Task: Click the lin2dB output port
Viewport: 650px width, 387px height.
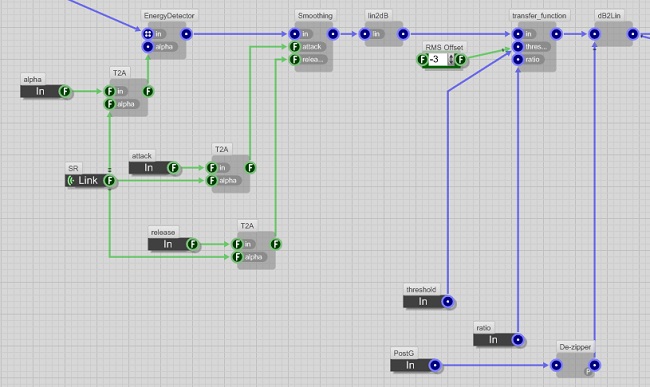Action: tap(403, 34)
